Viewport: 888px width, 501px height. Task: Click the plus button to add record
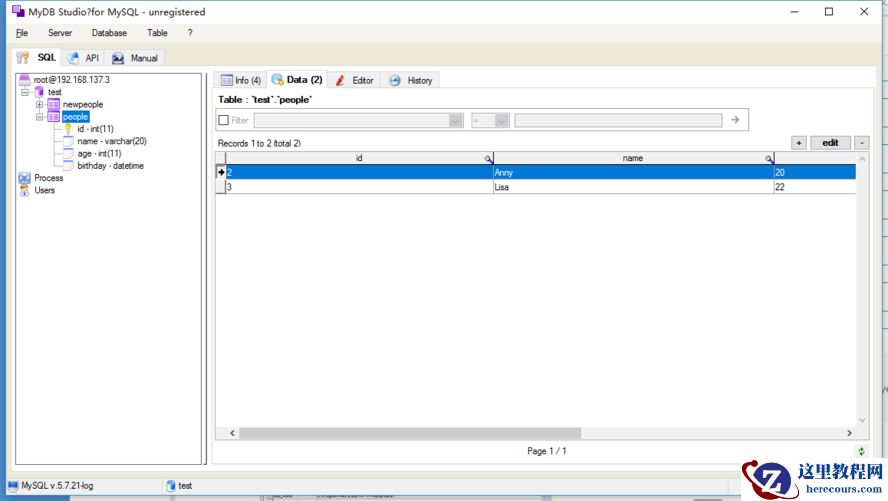coord(799,143)
